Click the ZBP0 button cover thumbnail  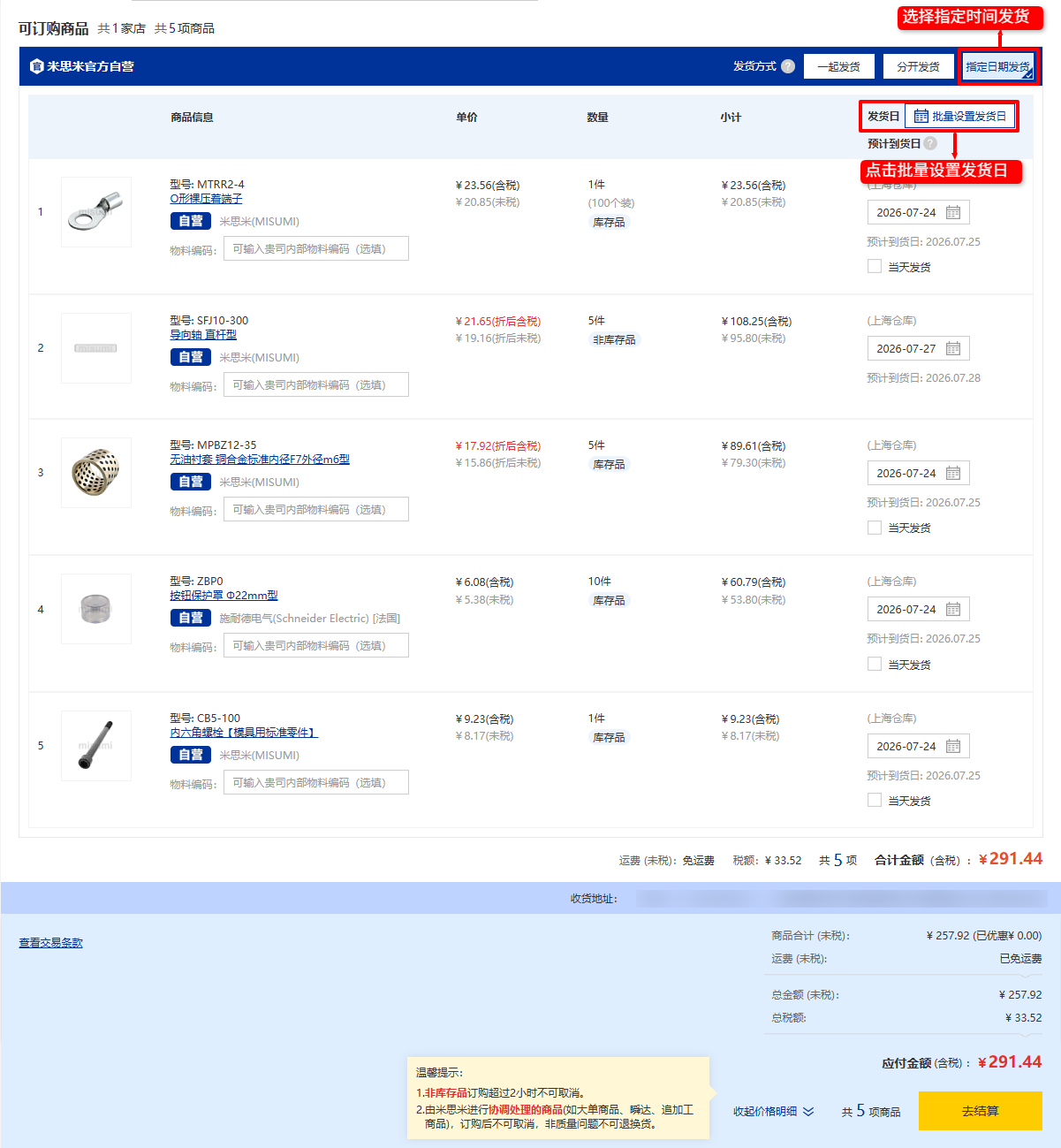[x=96, y=609]
